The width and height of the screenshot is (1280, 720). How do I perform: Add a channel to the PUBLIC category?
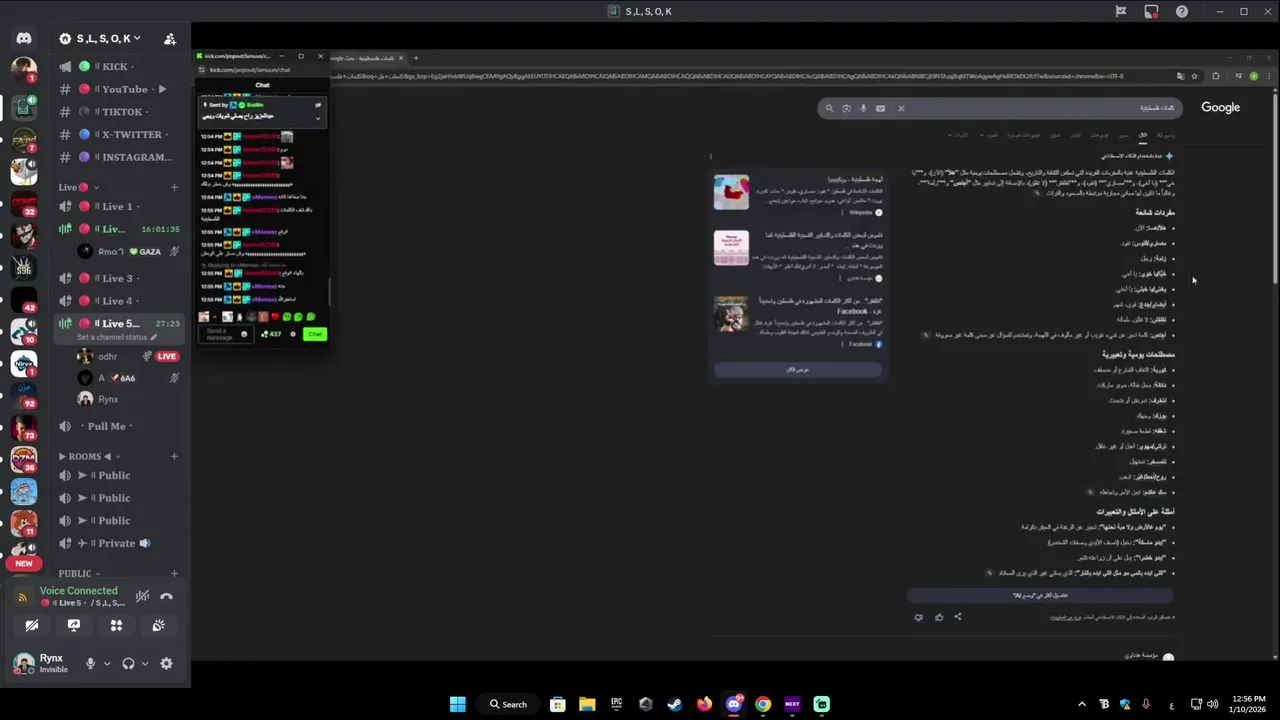(x=174, y=573)
